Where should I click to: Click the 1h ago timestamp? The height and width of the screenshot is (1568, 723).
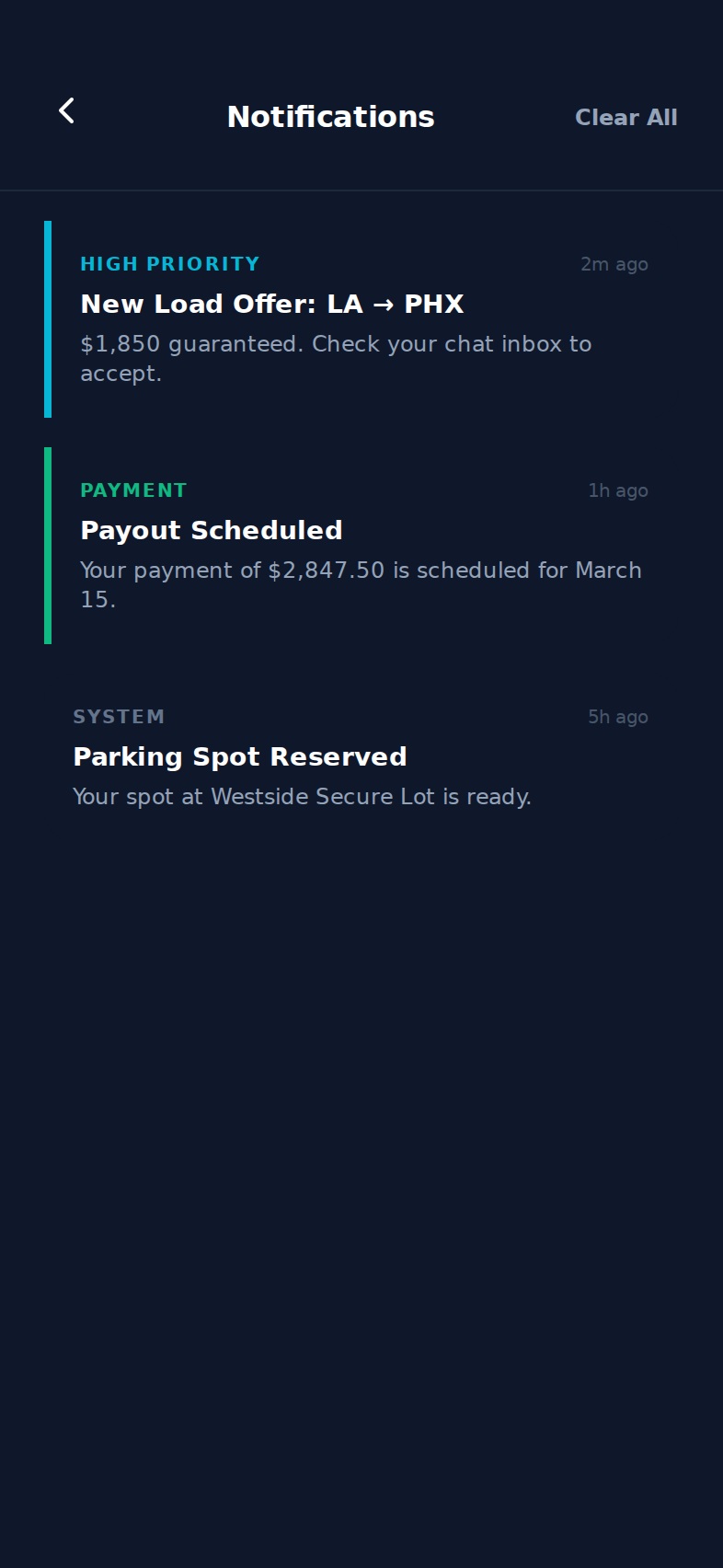tap(617, 490)
